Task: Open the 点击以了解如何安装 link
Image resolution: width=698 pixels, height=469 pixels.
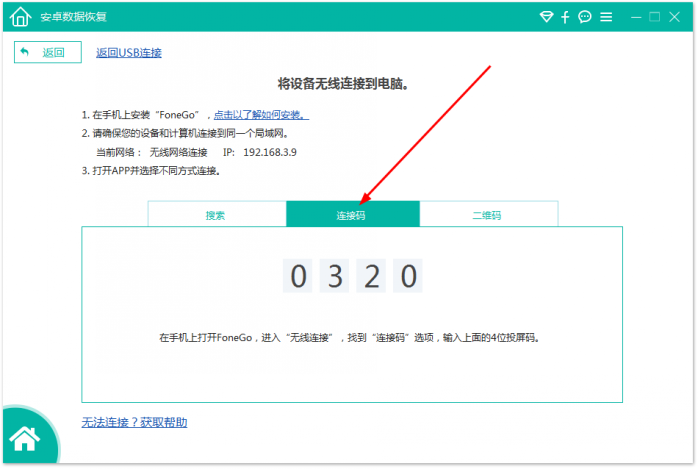Action: point(261,115)
